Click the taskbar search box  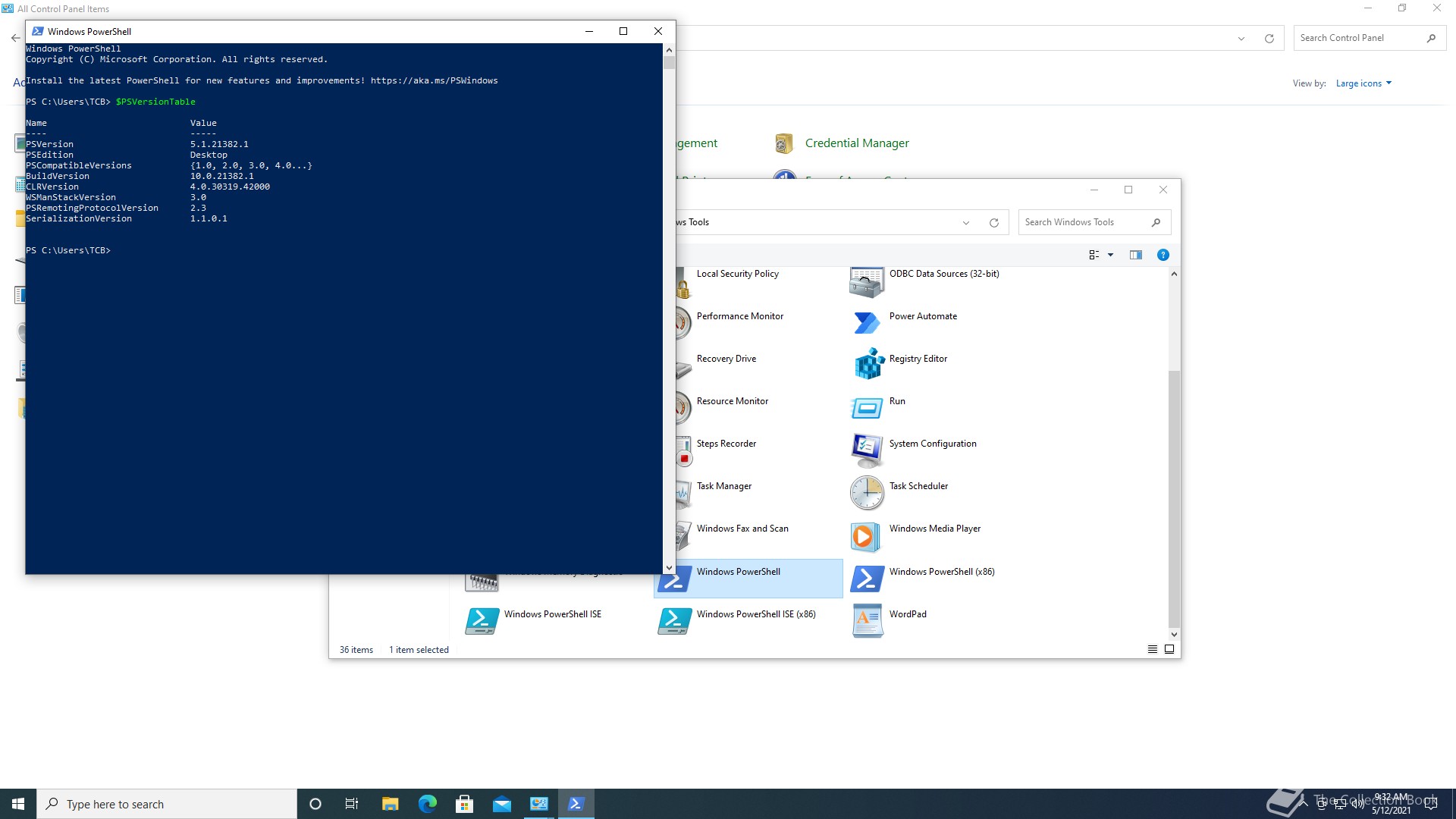[x=167, y=804]
